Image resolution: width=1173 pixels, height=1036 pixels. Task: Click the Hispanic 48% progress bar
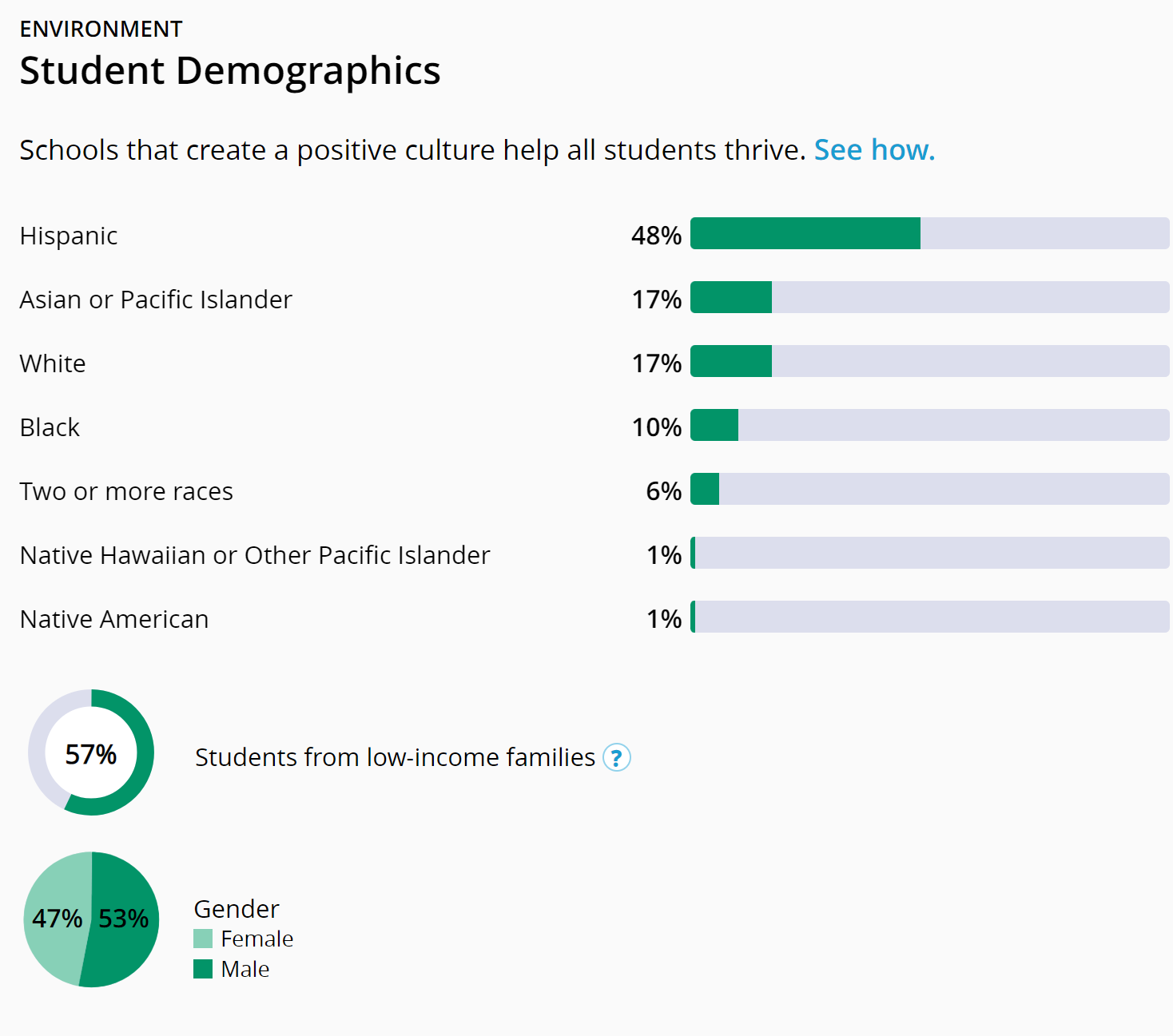(x=929, y=233)
